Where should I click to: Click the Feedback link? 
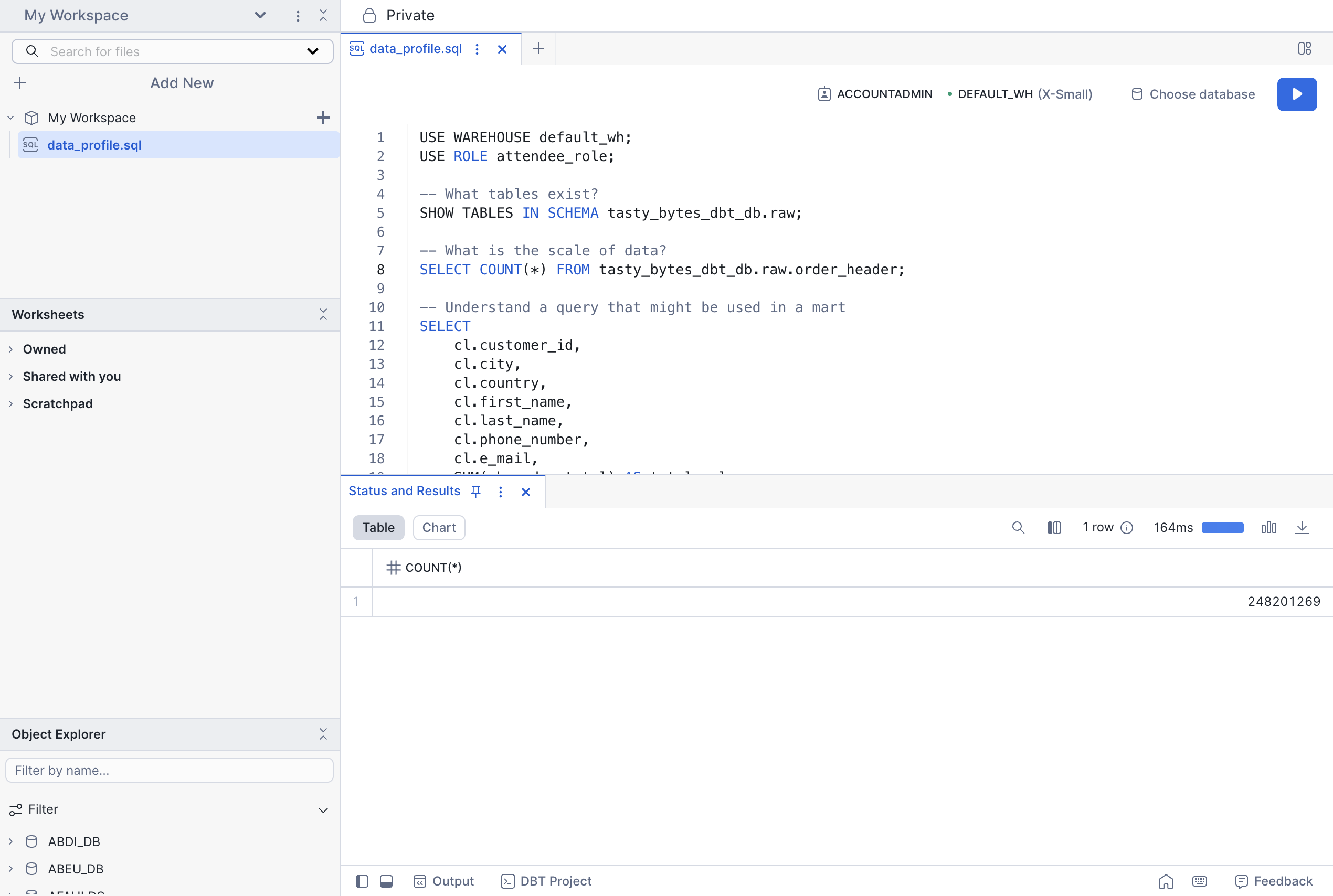coord(1273,881)
